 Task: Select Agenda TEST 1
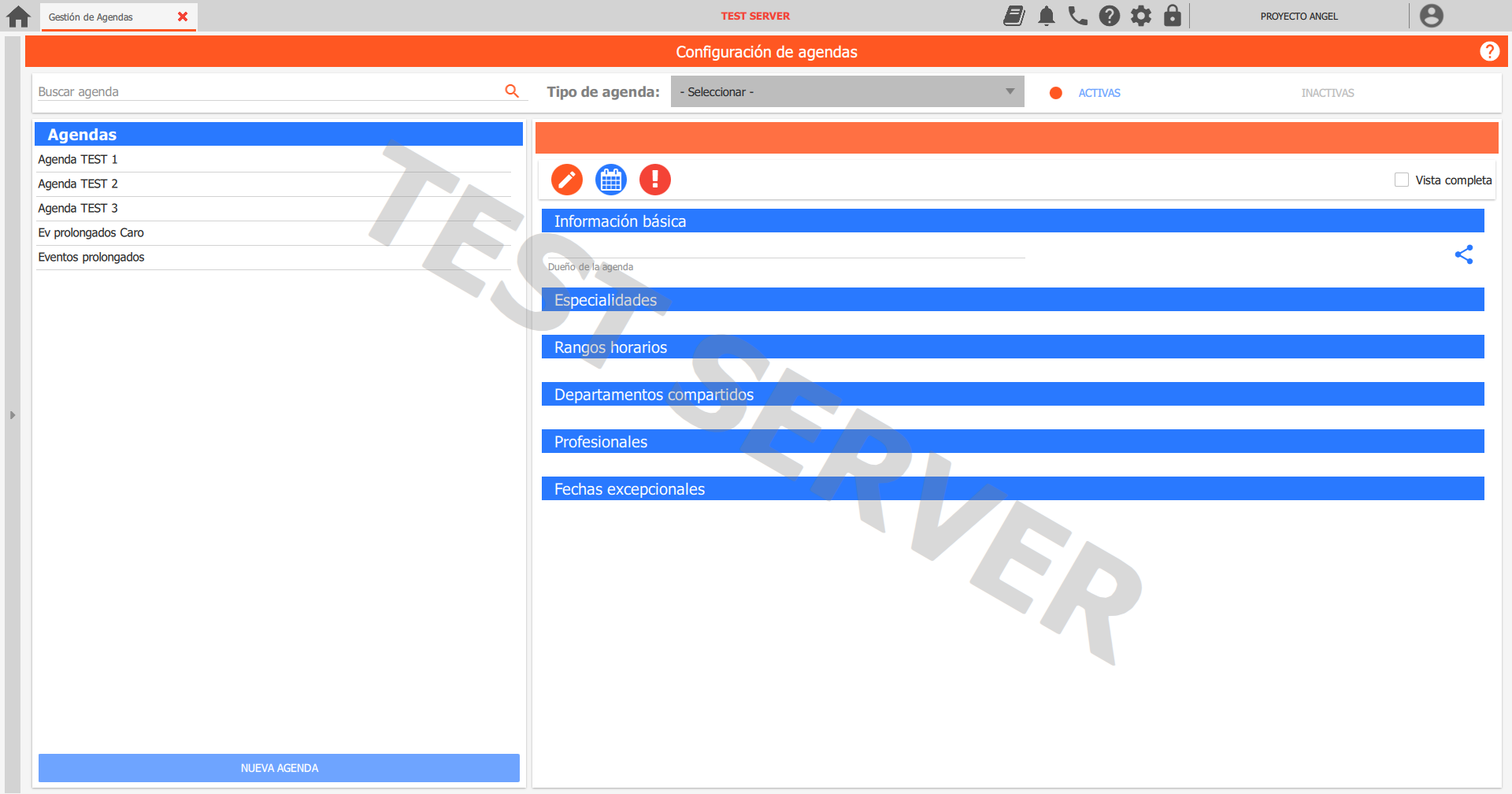274,159
